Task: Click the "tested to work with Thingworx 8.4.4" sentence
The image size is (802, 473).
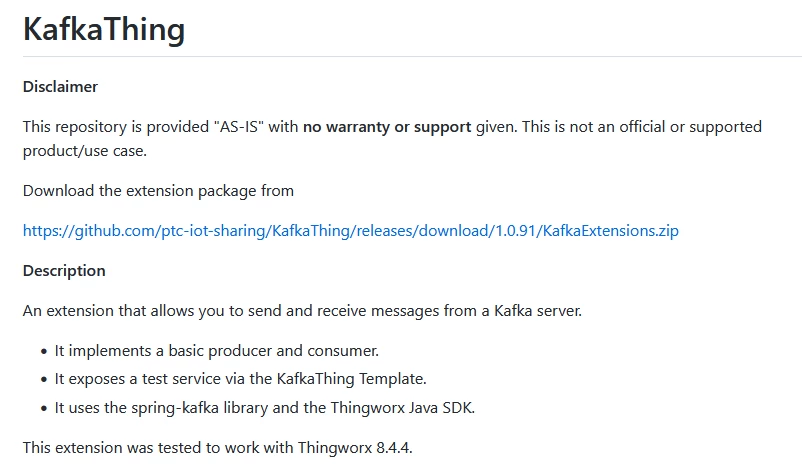Action: [217, 447]
